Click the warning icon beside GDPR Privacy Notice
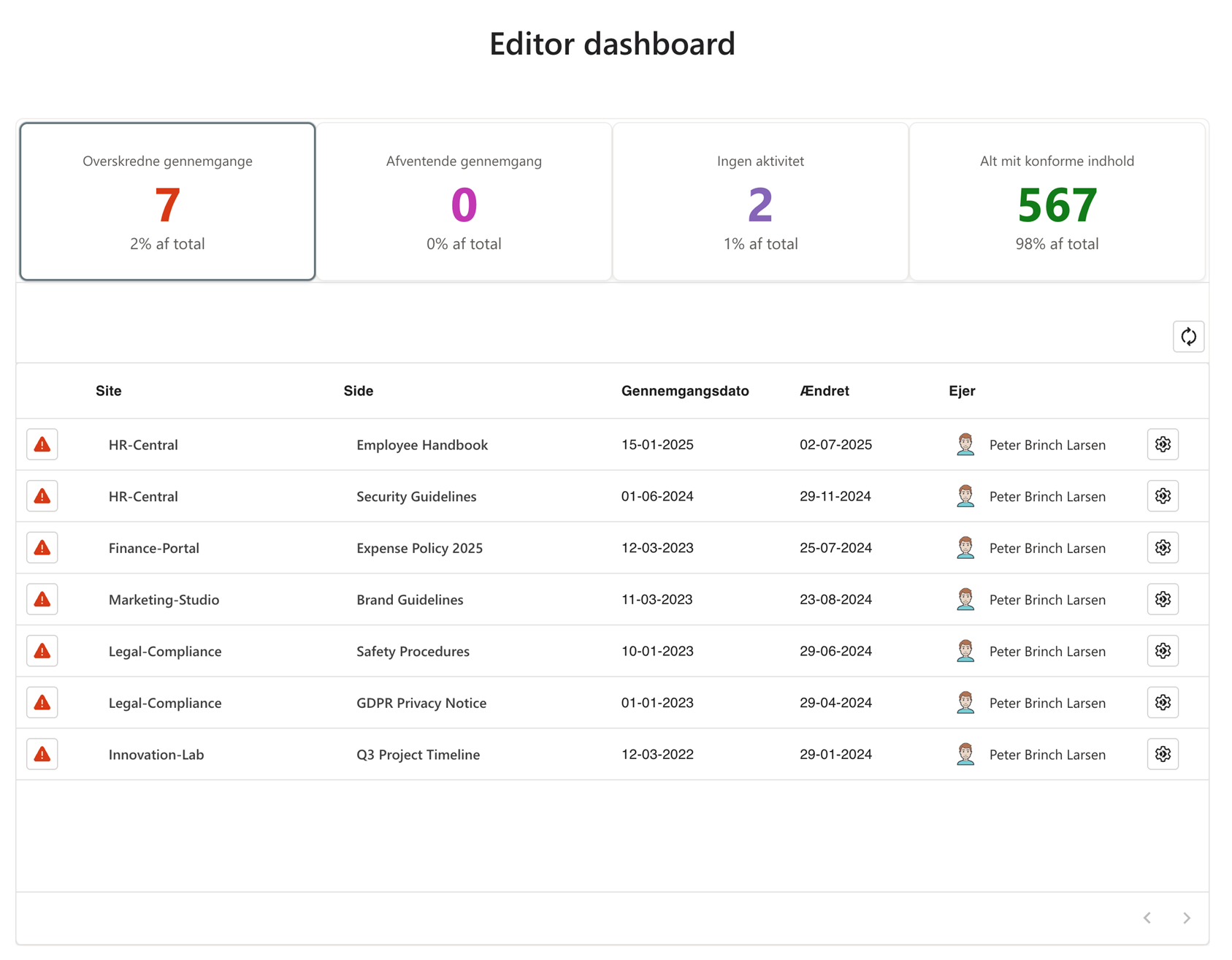The height and width of the screenshot is (960, 1232). pyautogui.click(x=42, y=702)
